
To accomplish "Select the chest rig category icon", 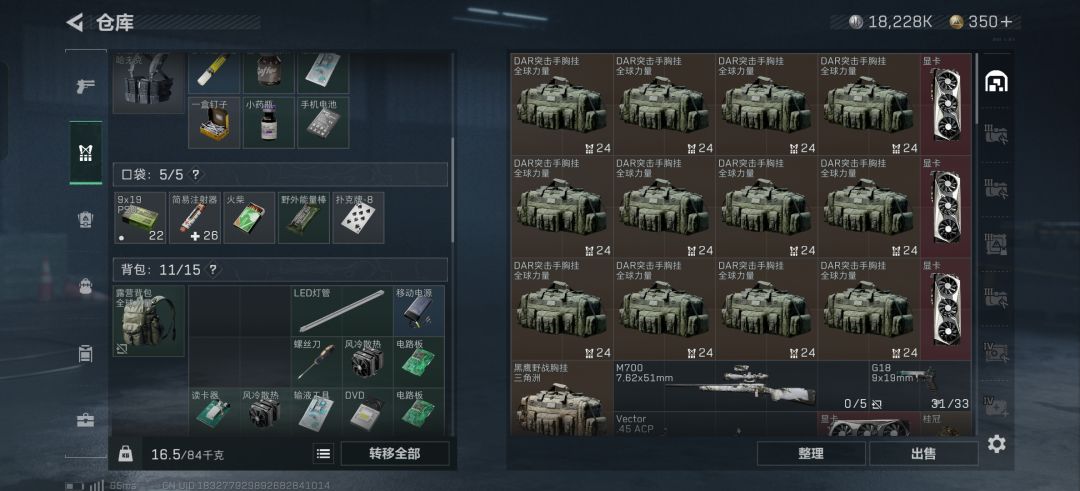I will [x=85, y=152].
